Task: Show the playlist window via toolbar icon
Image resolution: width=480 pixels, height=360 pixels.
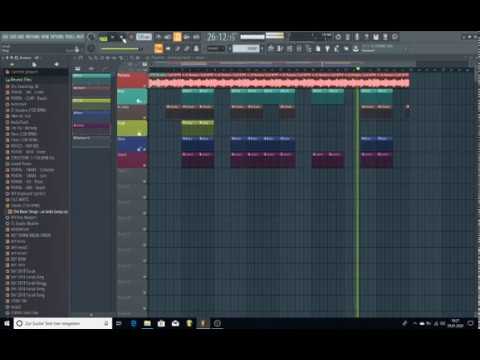Action: [270, 49]
